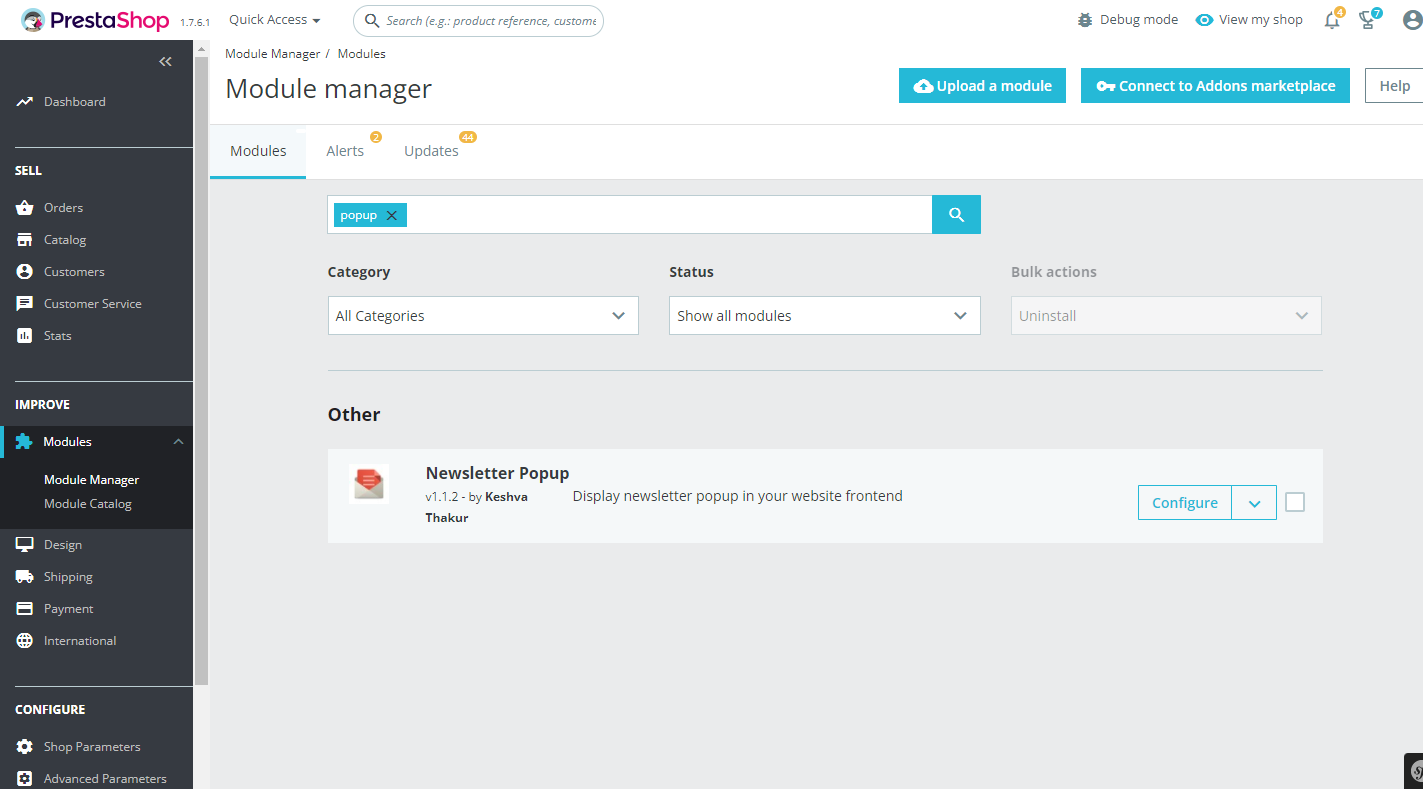Open the notifications bell
The height and width of the screenshot is (789, 1423).
click(x=1332, y=20)
